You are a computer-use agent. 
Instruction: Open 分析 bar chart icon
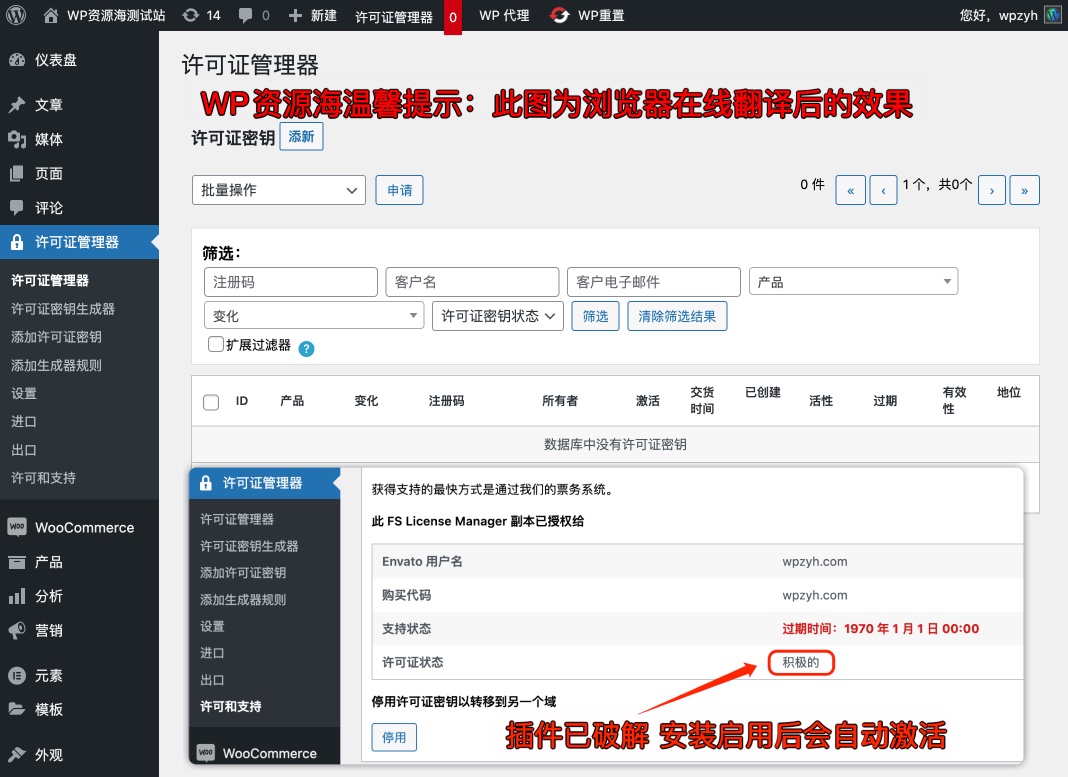[17, 596]
